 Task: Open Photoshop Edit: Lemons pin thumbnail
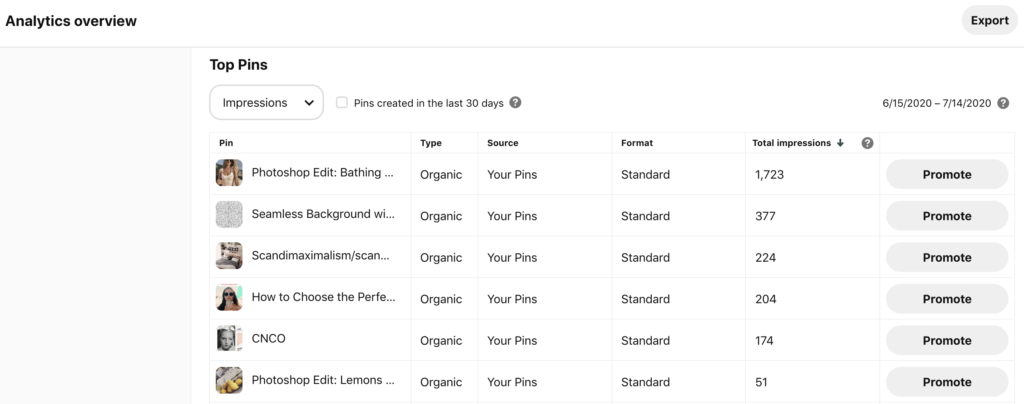click(229, 381)
